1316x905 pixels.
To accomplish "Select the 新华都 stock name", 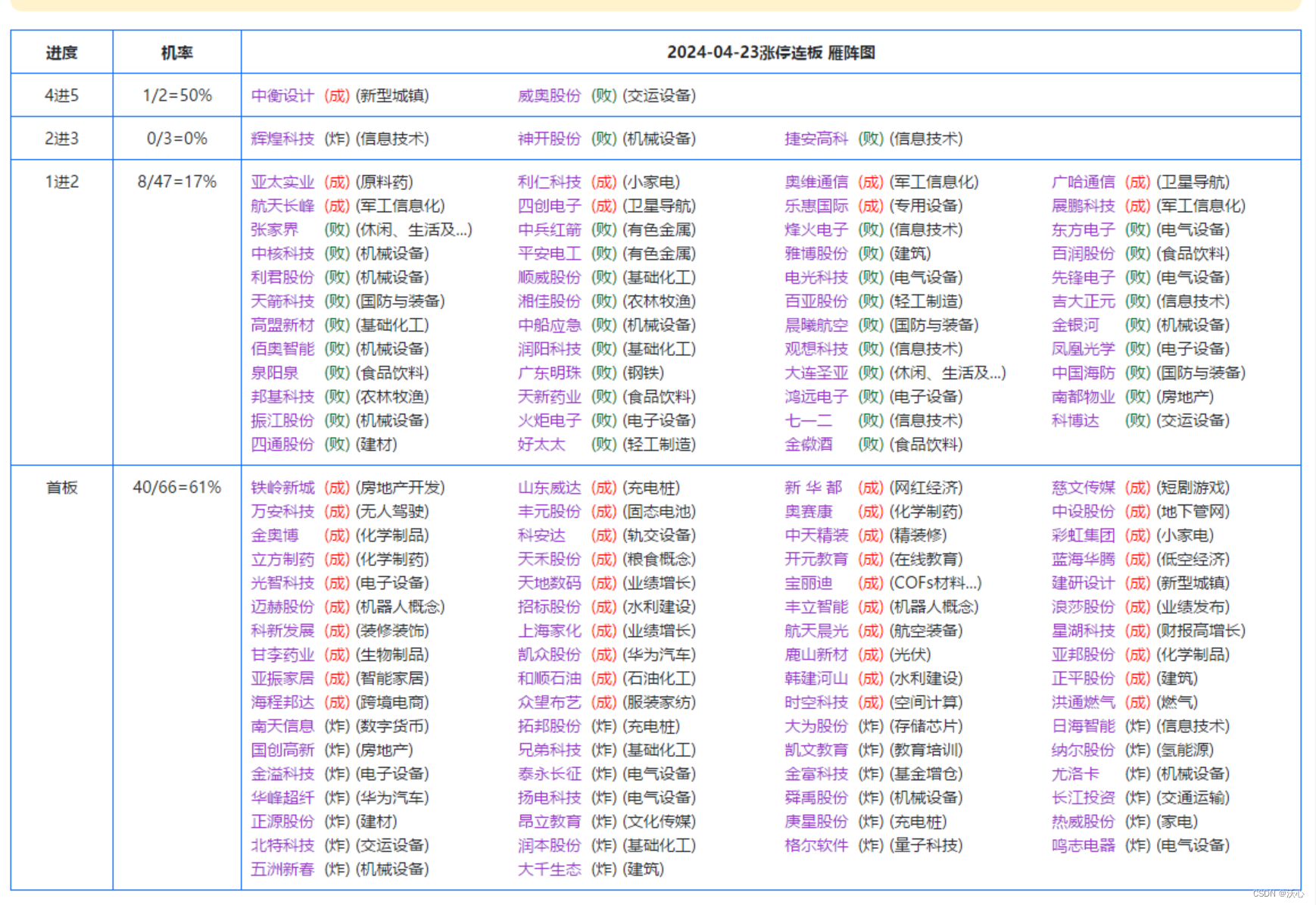I will tap(813, 488).
